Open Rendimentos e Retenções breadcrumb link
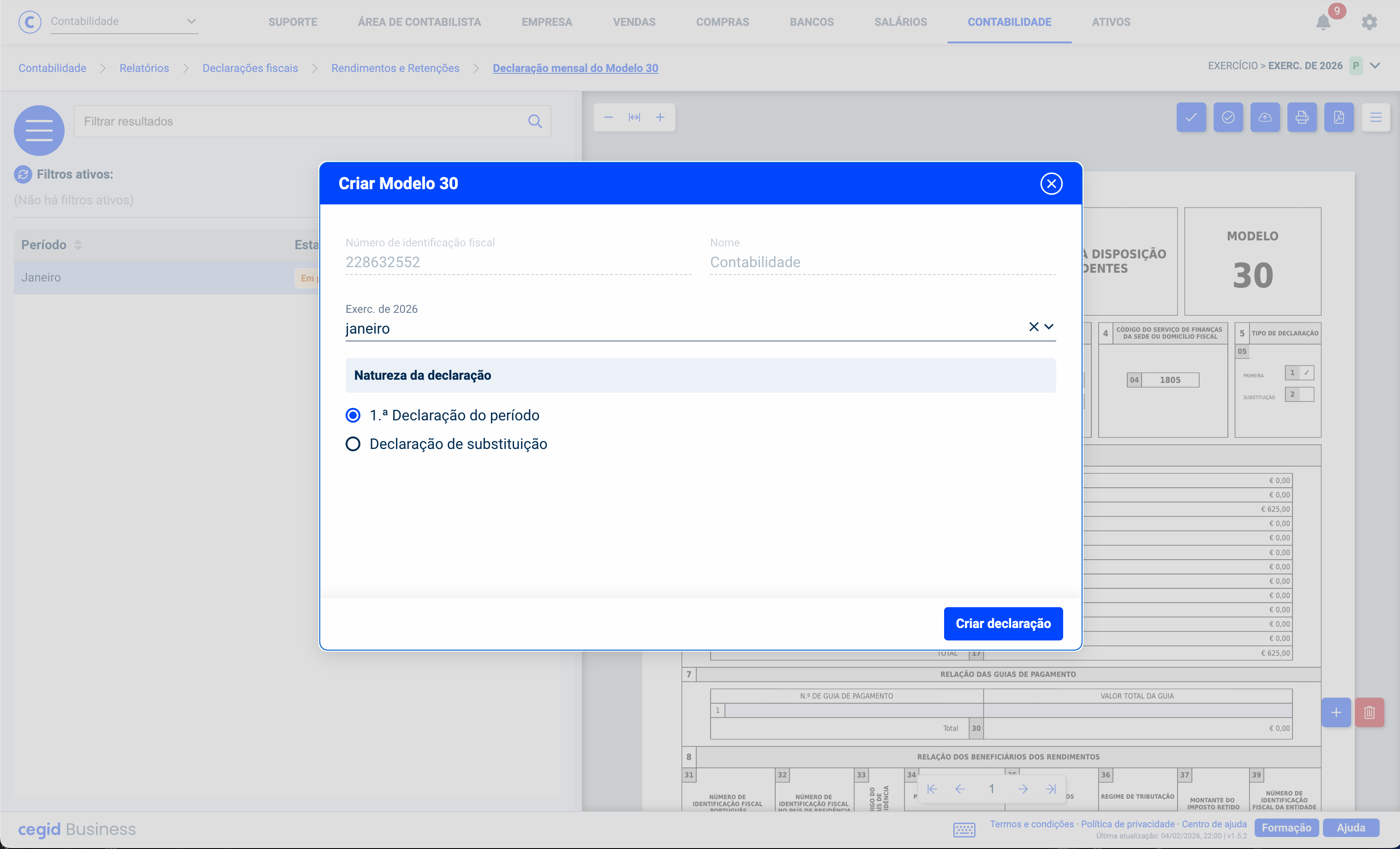The height and width of the screenshot is (849, 1400). coord(395,68)
